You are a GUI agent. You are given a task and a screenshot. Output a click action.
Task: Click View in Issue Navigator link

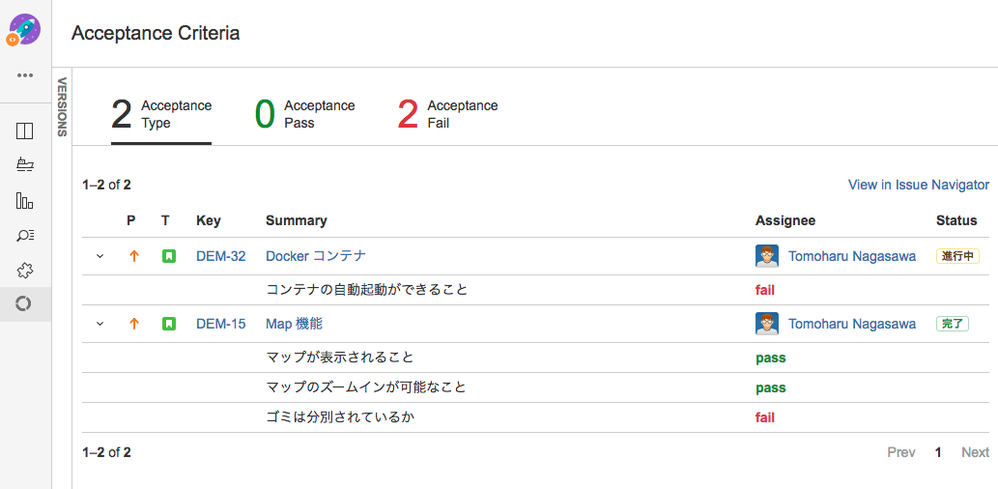[x=918, y=185]
